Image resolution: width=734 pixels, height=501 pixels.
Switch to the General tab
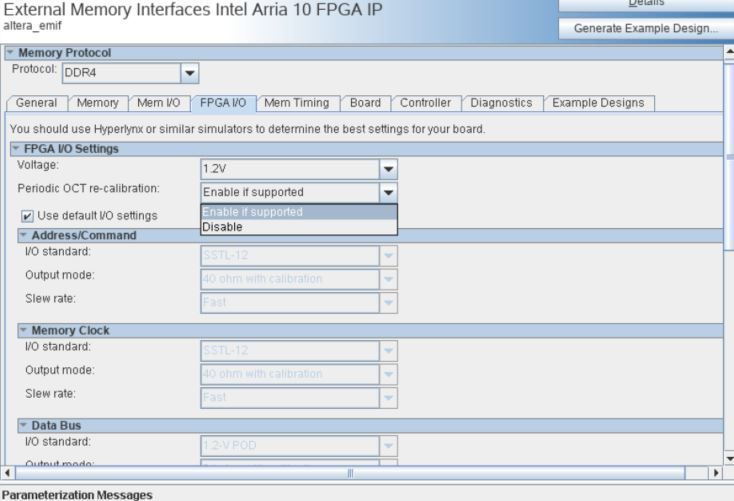[37, 103]
